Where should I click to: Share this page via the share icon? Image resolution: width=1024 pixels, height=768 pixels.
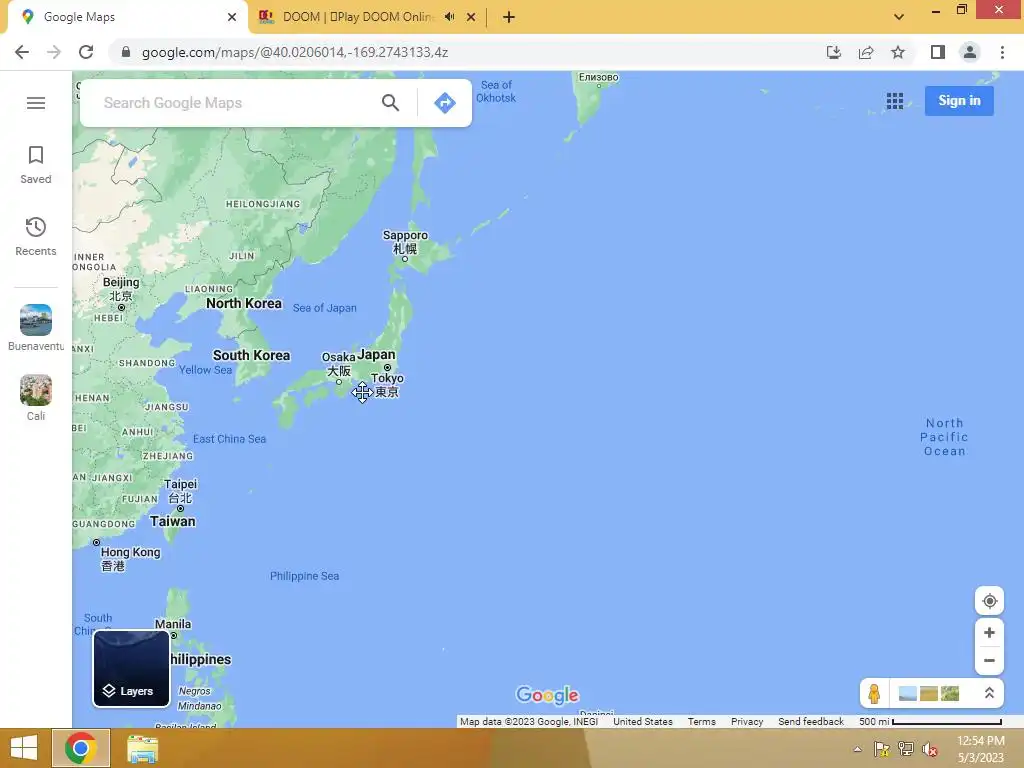pos(866,52)
